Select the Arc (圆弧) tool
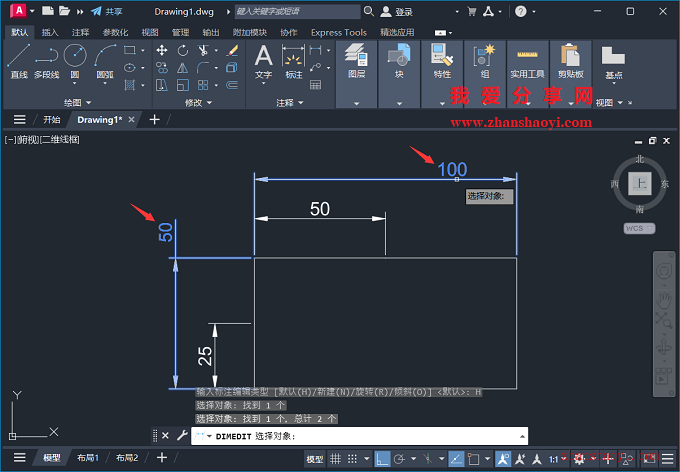Screen dimensions: 680x472 (x=105, y=62)
